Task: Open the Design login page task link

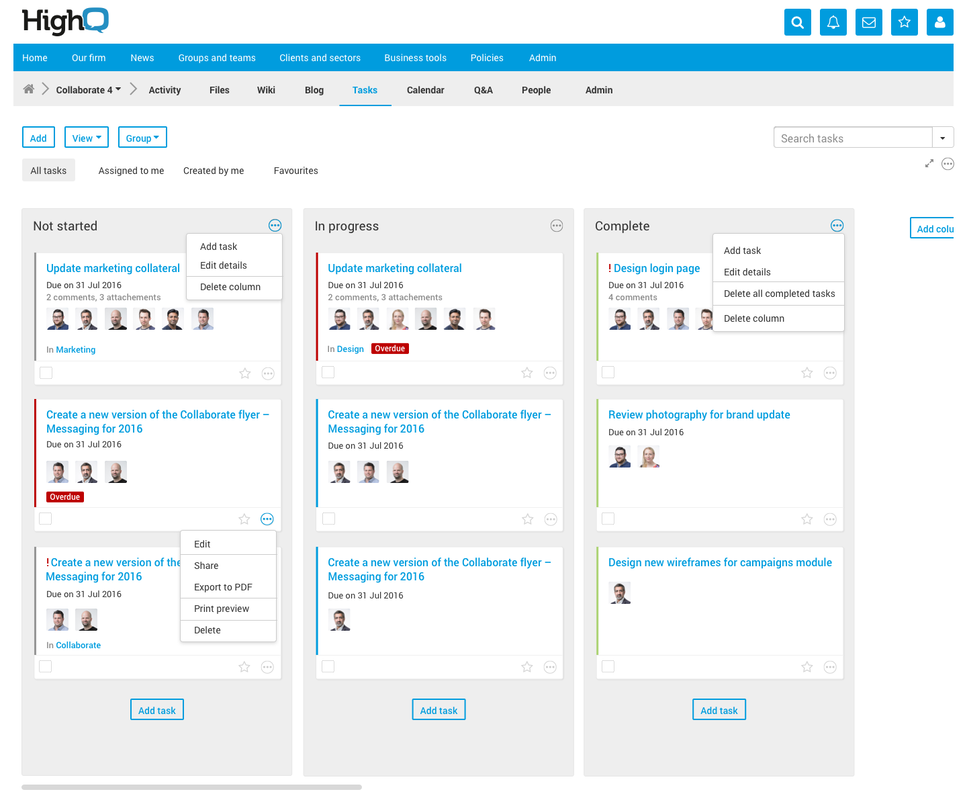Action: [656, 268]
